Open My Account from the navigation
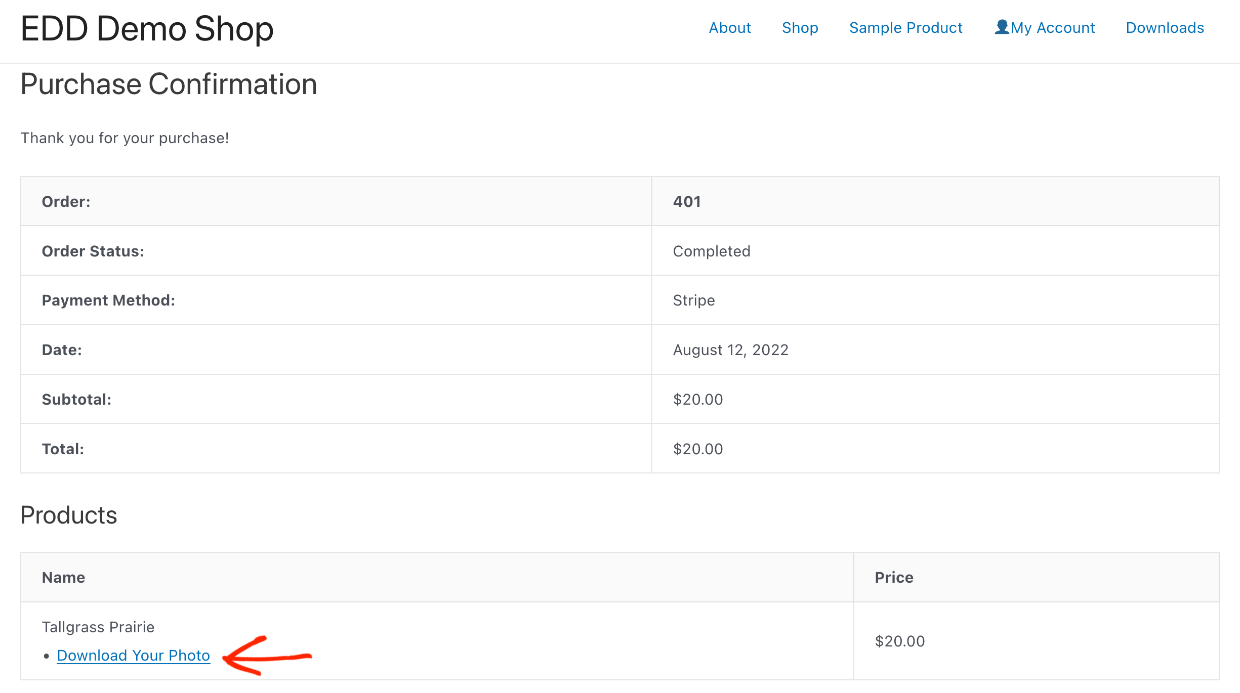 point(1052,28)
